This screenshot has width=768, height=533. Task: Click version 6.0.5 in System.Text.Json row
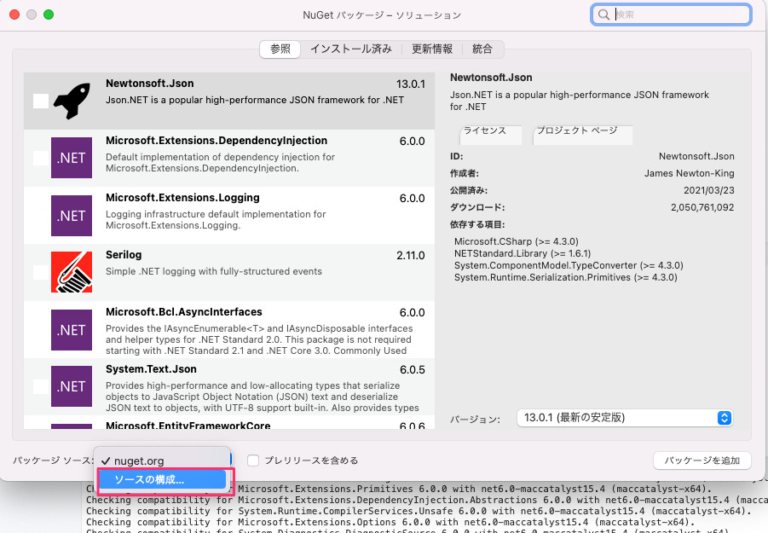click(x=412, y=369)
